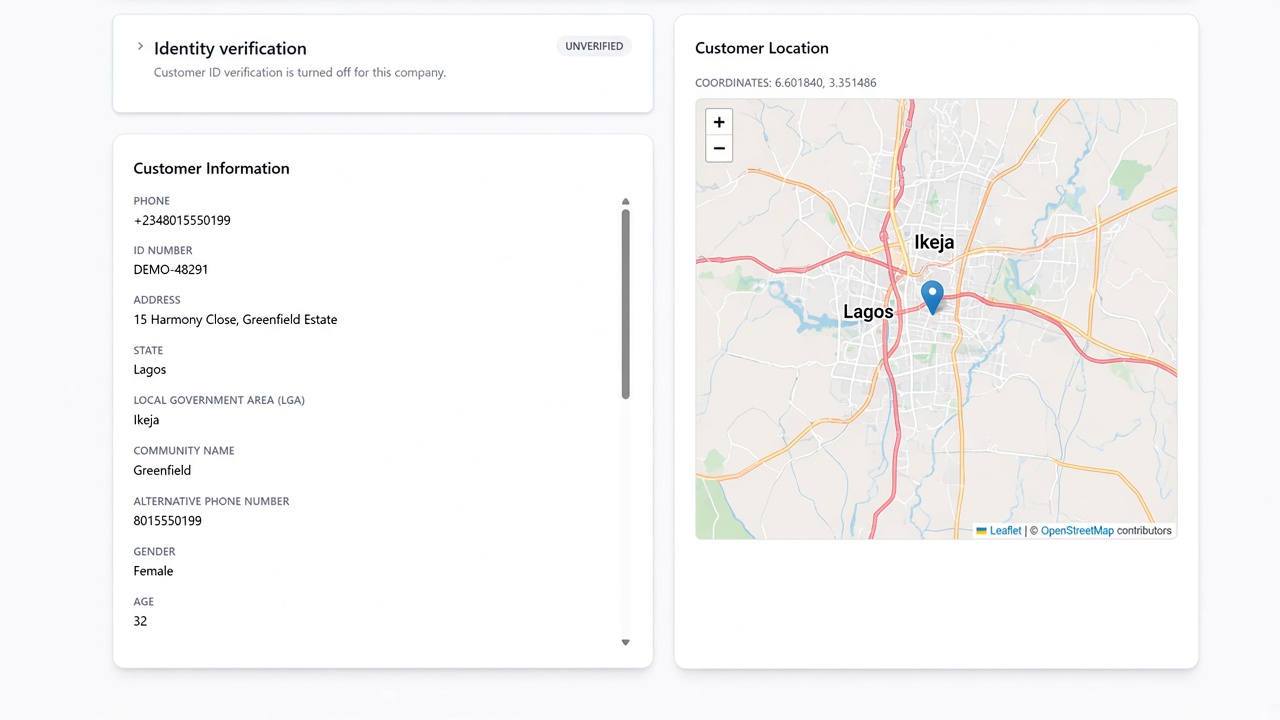Click address 15 Harmony Close, Greenfield Estate
Screen dimensions: 1280x720
point(235,319)
